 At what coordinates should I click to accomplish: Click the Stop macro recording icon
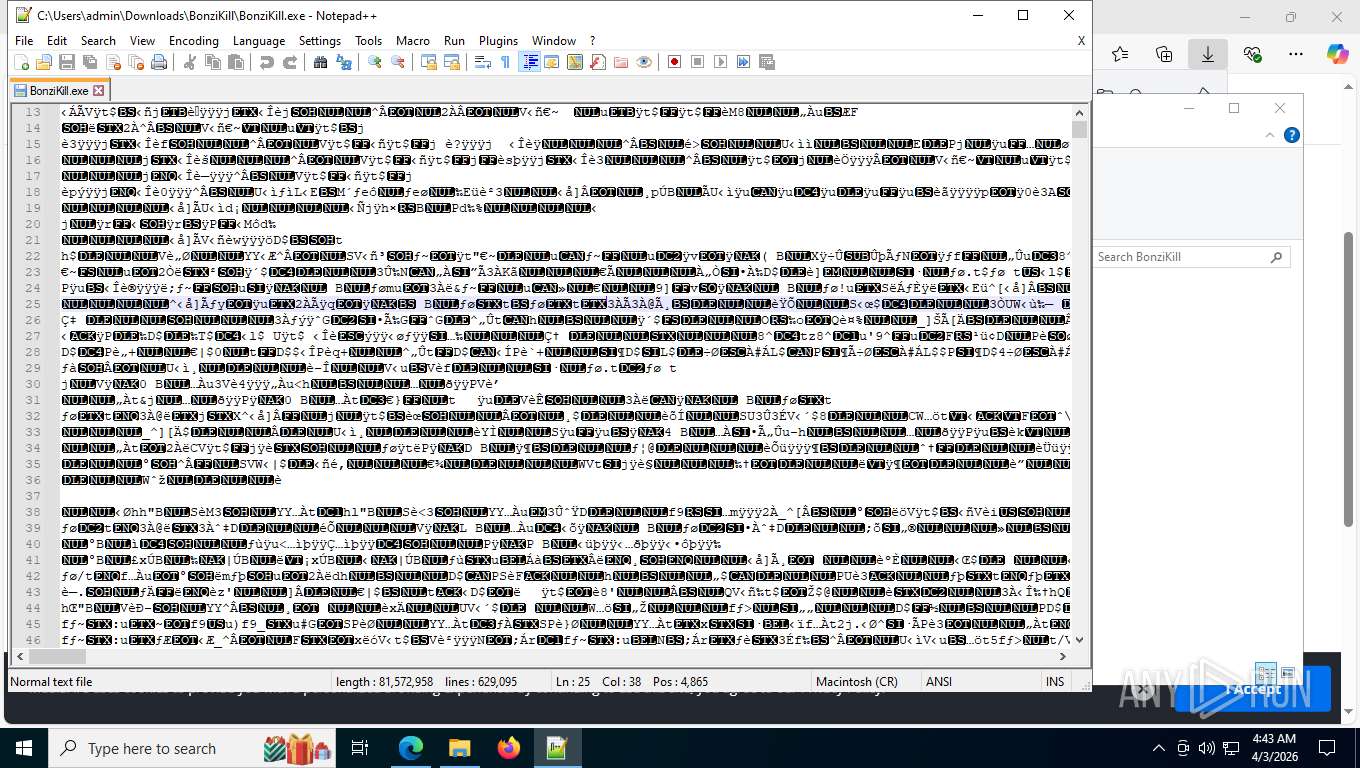pos(698,62)
